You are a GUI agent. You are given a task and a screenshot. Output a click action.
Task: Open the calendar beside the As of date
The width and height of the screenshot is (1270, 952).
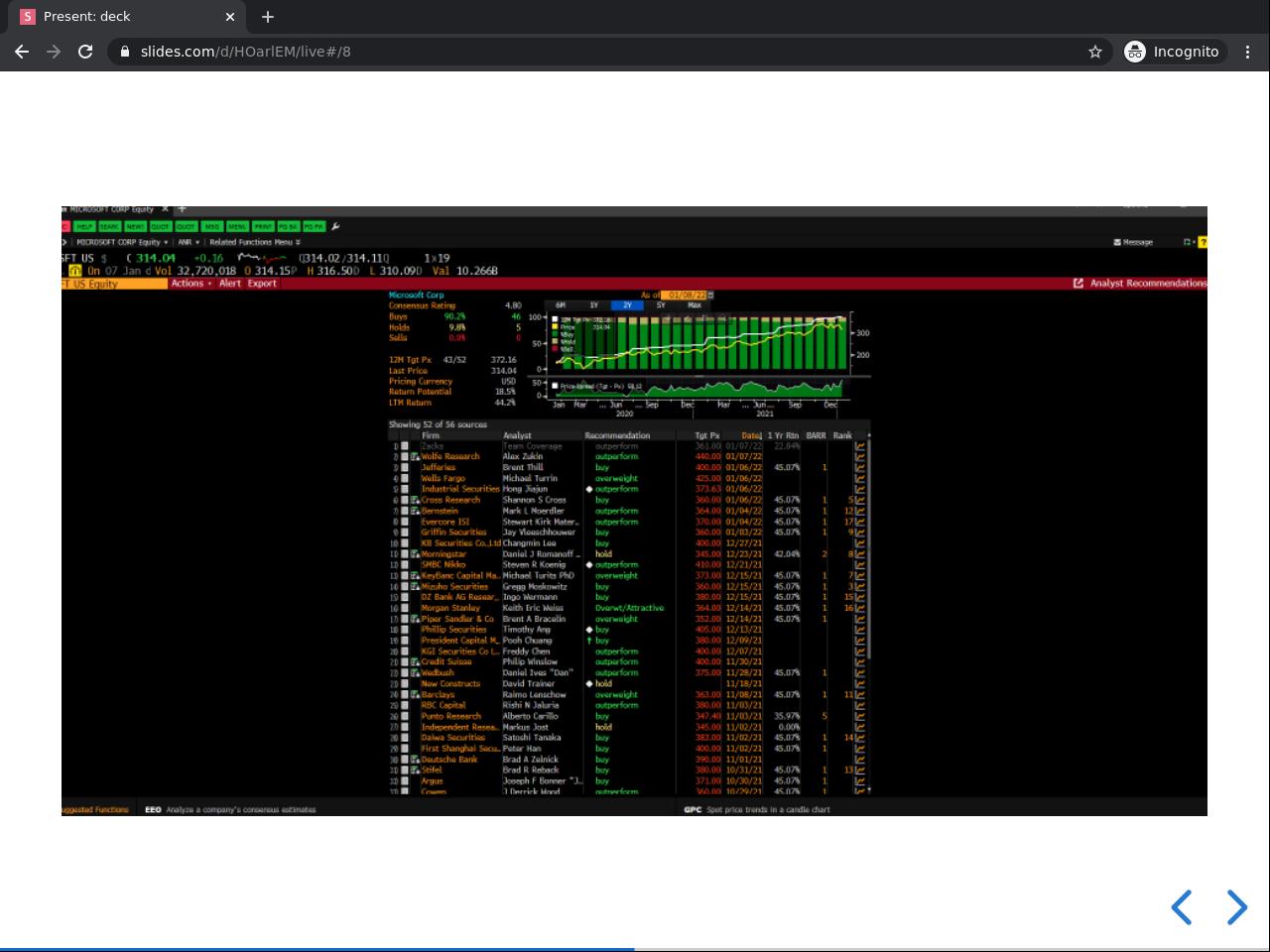point(711,296)
